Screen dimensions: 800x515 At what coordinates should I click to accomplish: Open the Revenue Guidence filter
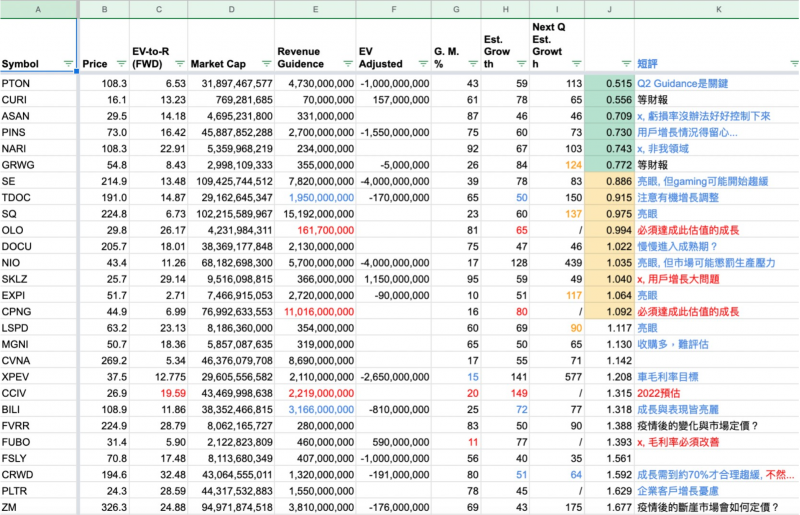click(348, 64)
